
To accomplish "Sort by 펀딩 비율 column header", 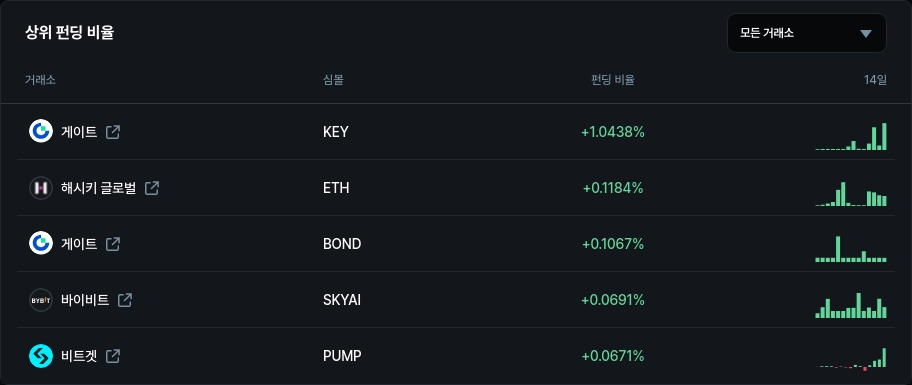I will point(612,80).
